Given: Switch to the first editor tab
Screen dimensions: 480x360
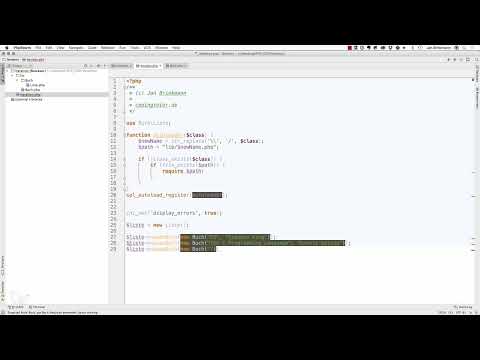Looking at the screenshot, I should [x=121, y=66].
